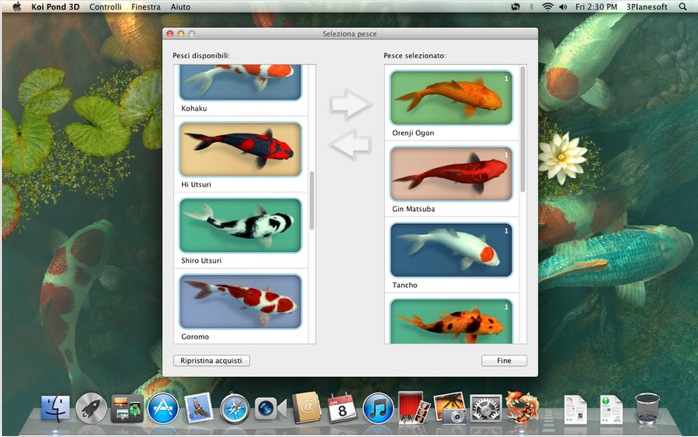This screenshot has width=698, height=437.
Task: Open the Aiuto menu
Action: pos(180,7)
